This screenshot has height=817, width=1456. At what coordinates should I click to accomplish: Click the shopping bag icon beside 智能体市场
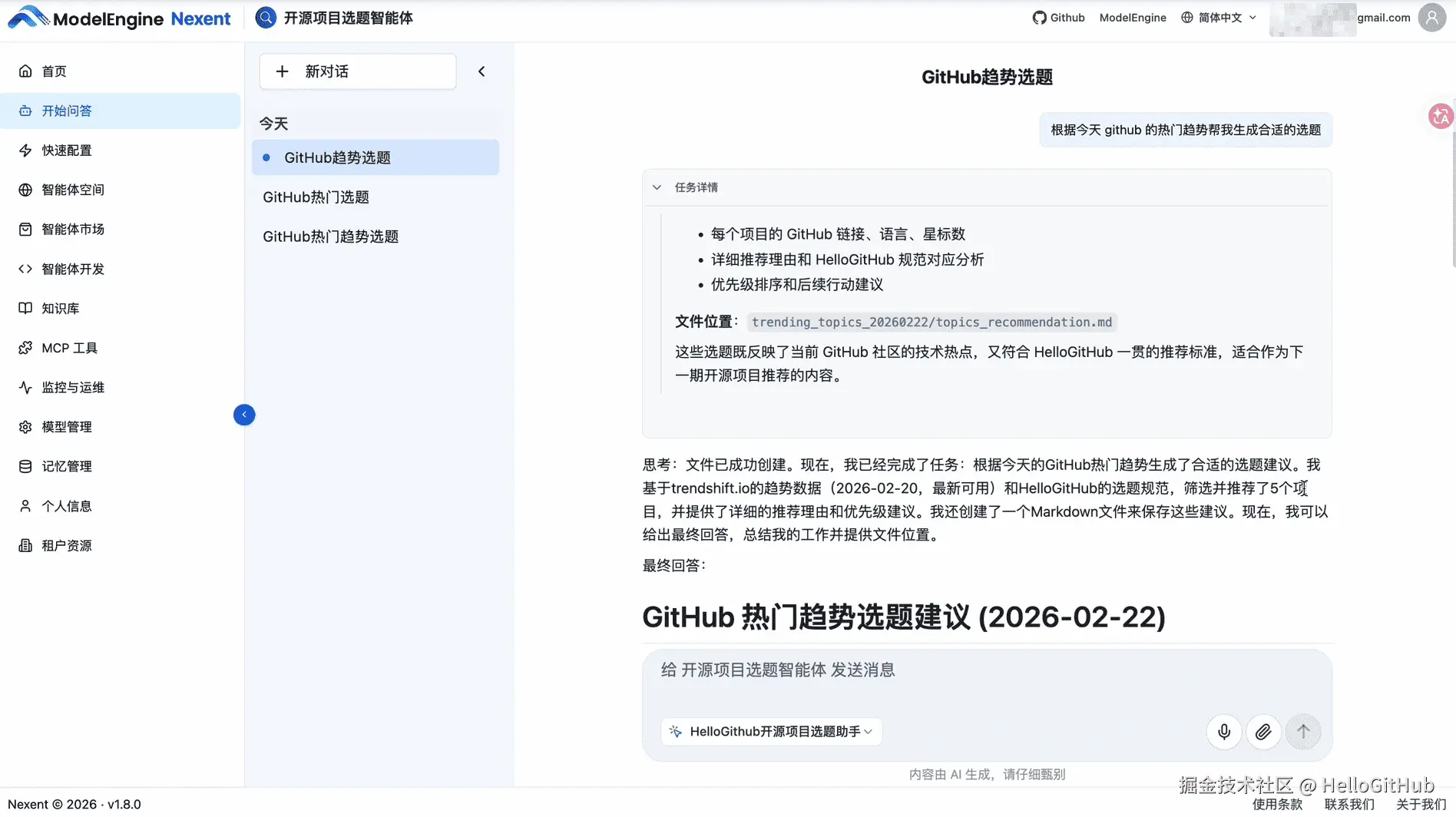25,229
